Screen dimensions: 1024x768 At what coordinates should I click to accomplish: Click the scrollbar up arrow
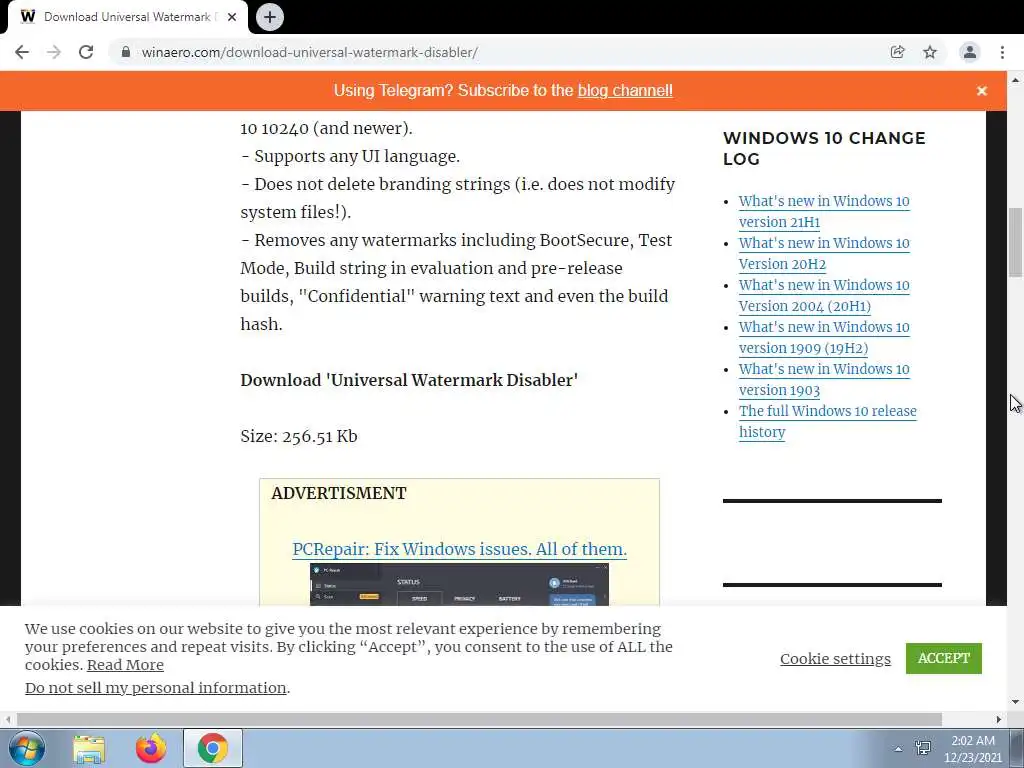pos(1015,80)
